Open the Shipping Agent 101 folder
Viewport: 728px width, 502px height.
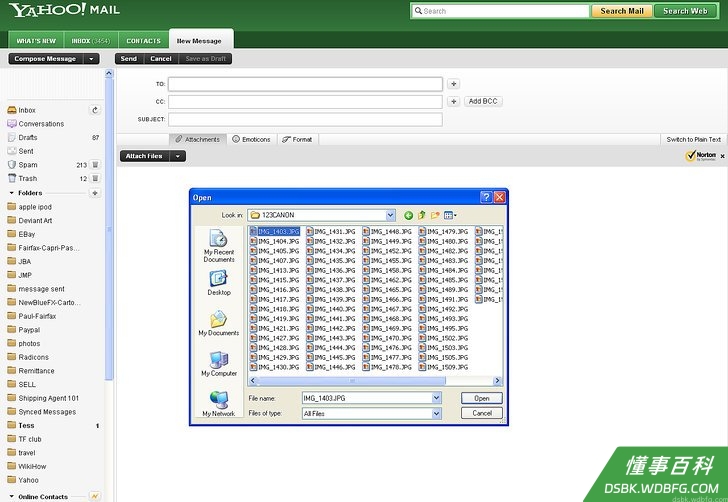pos(43,398)
